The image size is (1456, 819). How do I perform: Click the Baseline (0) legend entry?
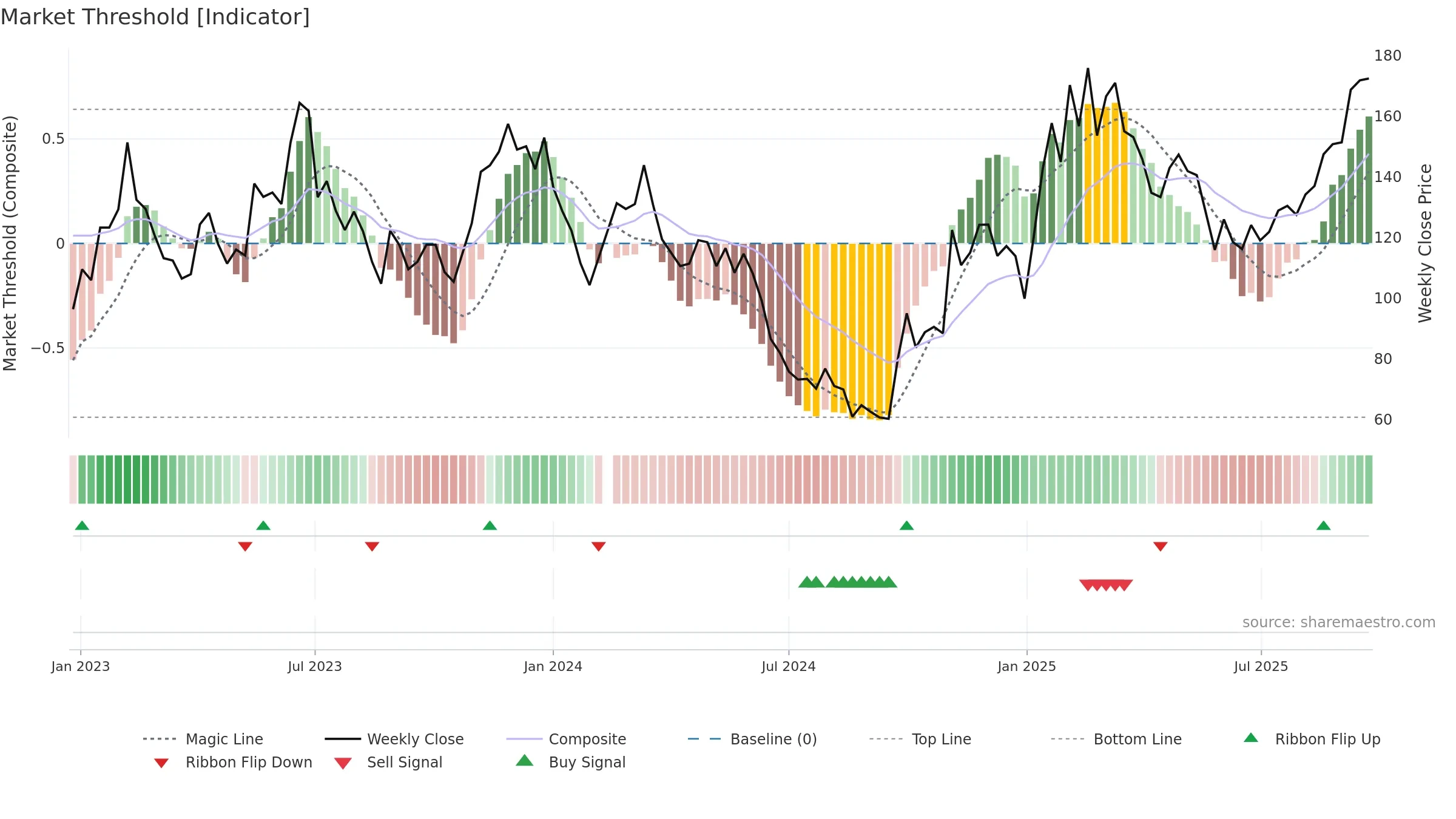tap(752, 739)
